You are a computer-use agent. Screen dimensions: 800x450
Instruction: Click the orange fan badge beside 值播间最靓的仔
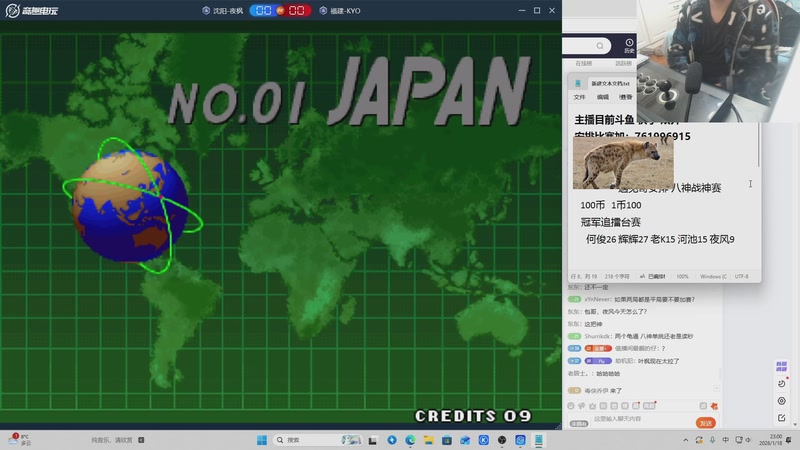coord(598,348)
